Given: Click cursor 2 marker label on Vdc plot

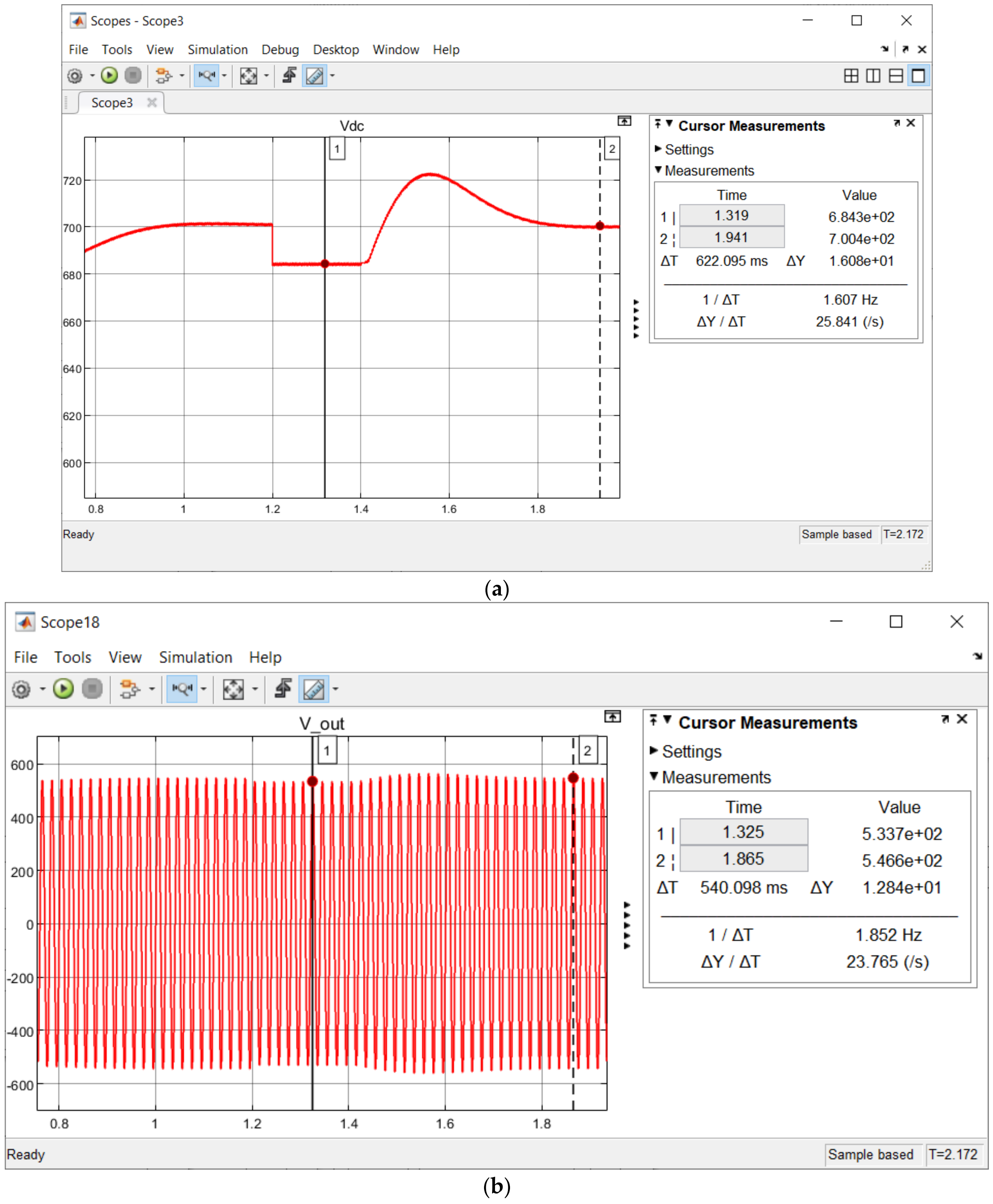Looking at the screenshot, I should (612, 149).
